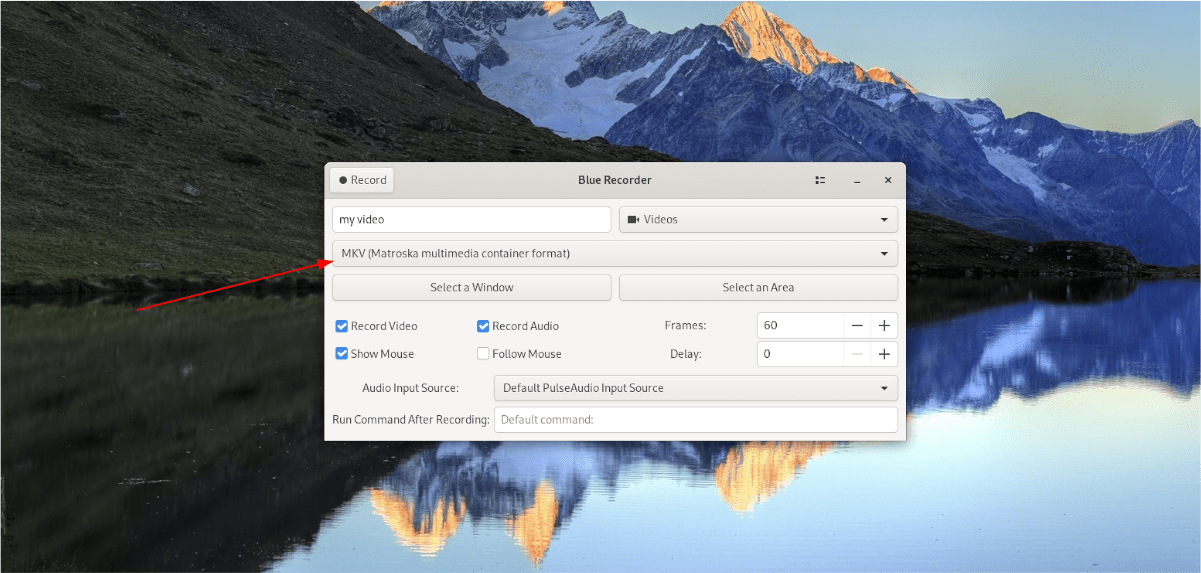Enable the Follow Mouse checkbox
1201x573 pixels.
(x=483, y=354)
